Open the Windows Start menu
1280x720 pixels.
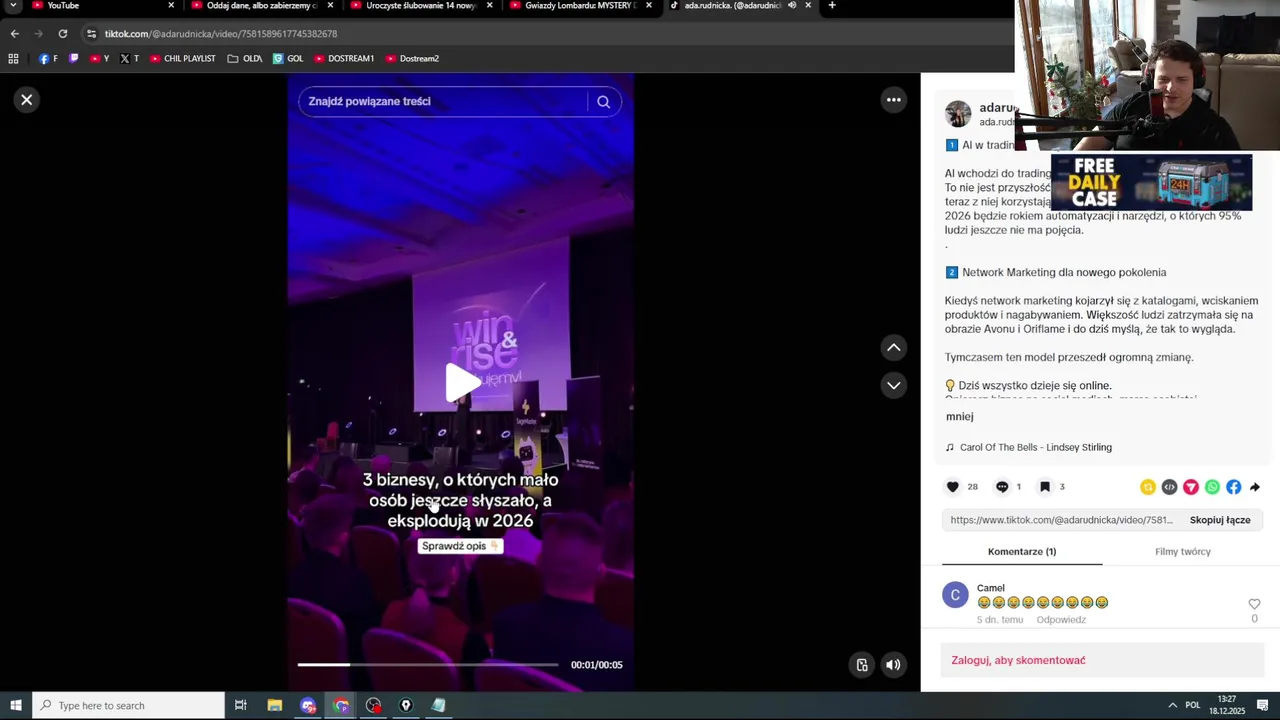point(16,706)
